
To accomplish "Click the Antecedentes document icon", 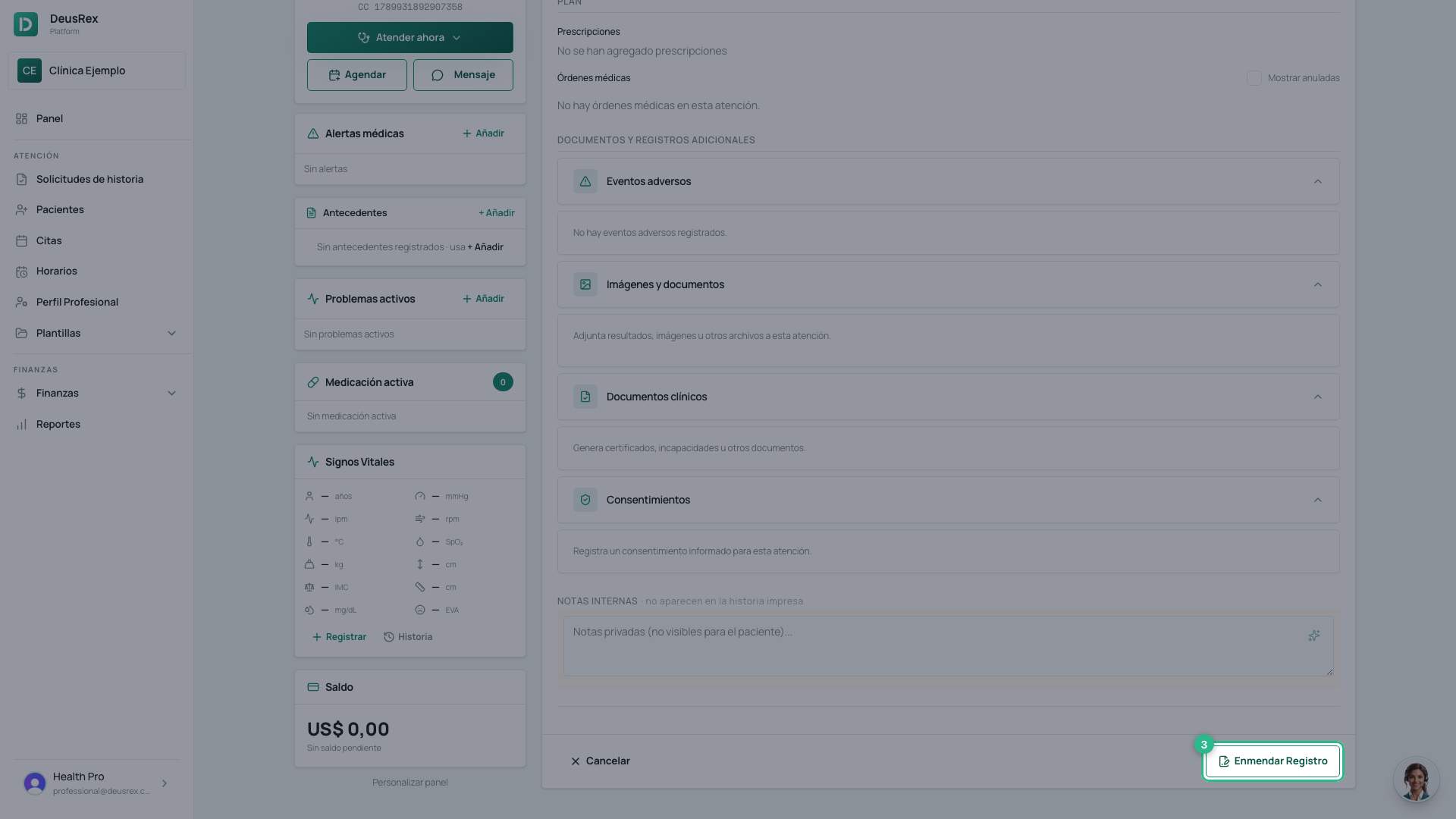I will point(311,213).
